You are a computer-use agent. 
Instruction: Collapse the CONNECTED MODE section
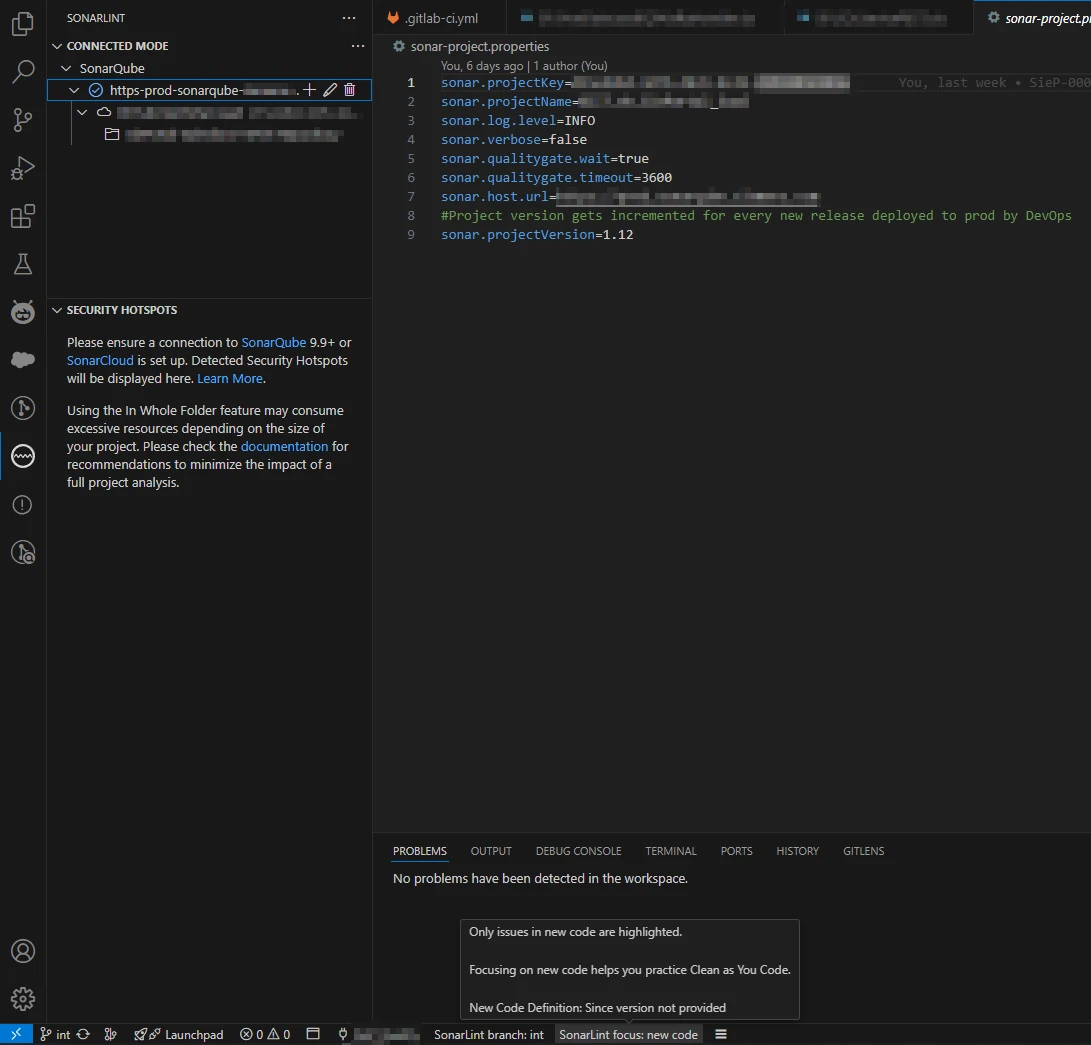[57, 45]
